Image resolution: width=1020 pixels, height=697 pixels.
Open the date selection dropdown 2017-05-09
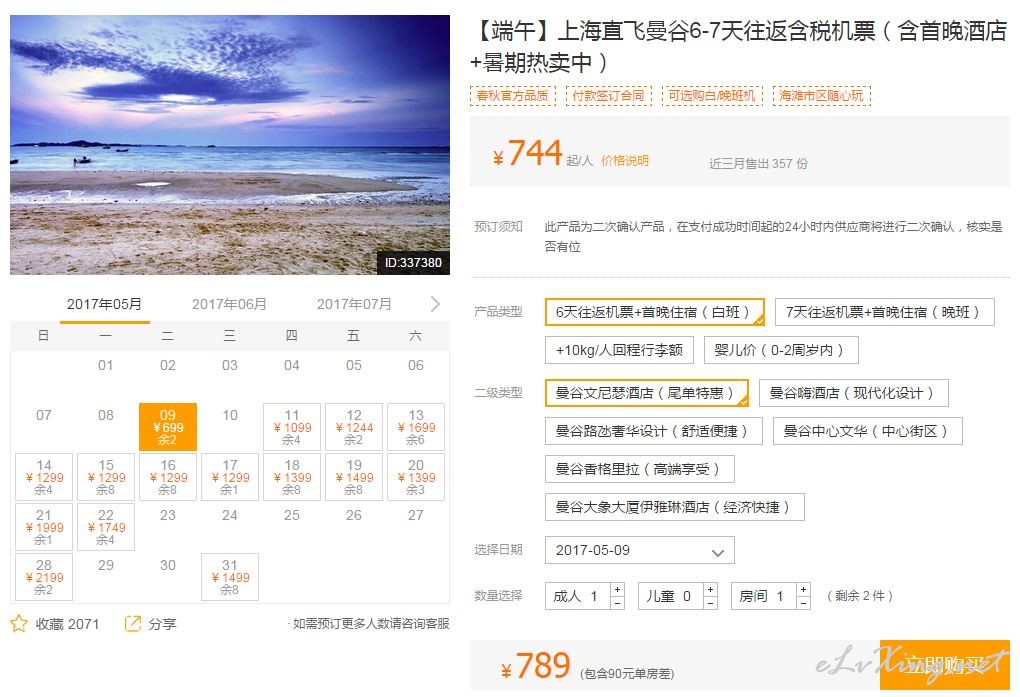pyautogui.click(x=640, y=550)
